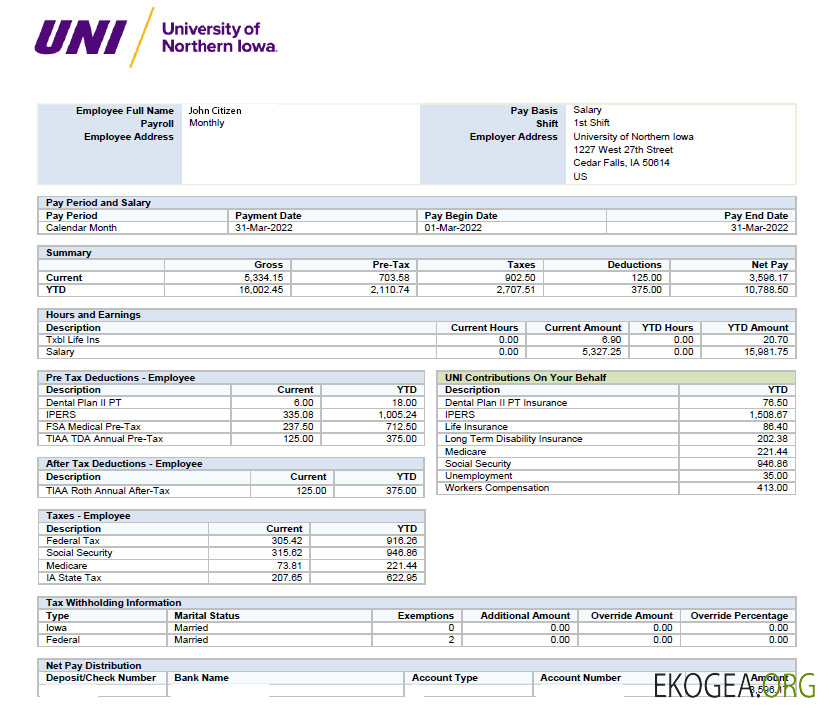Viewport: 827px width, 717px height.
Task: Click the Override Percentage column header
Action: coord(739,616)
